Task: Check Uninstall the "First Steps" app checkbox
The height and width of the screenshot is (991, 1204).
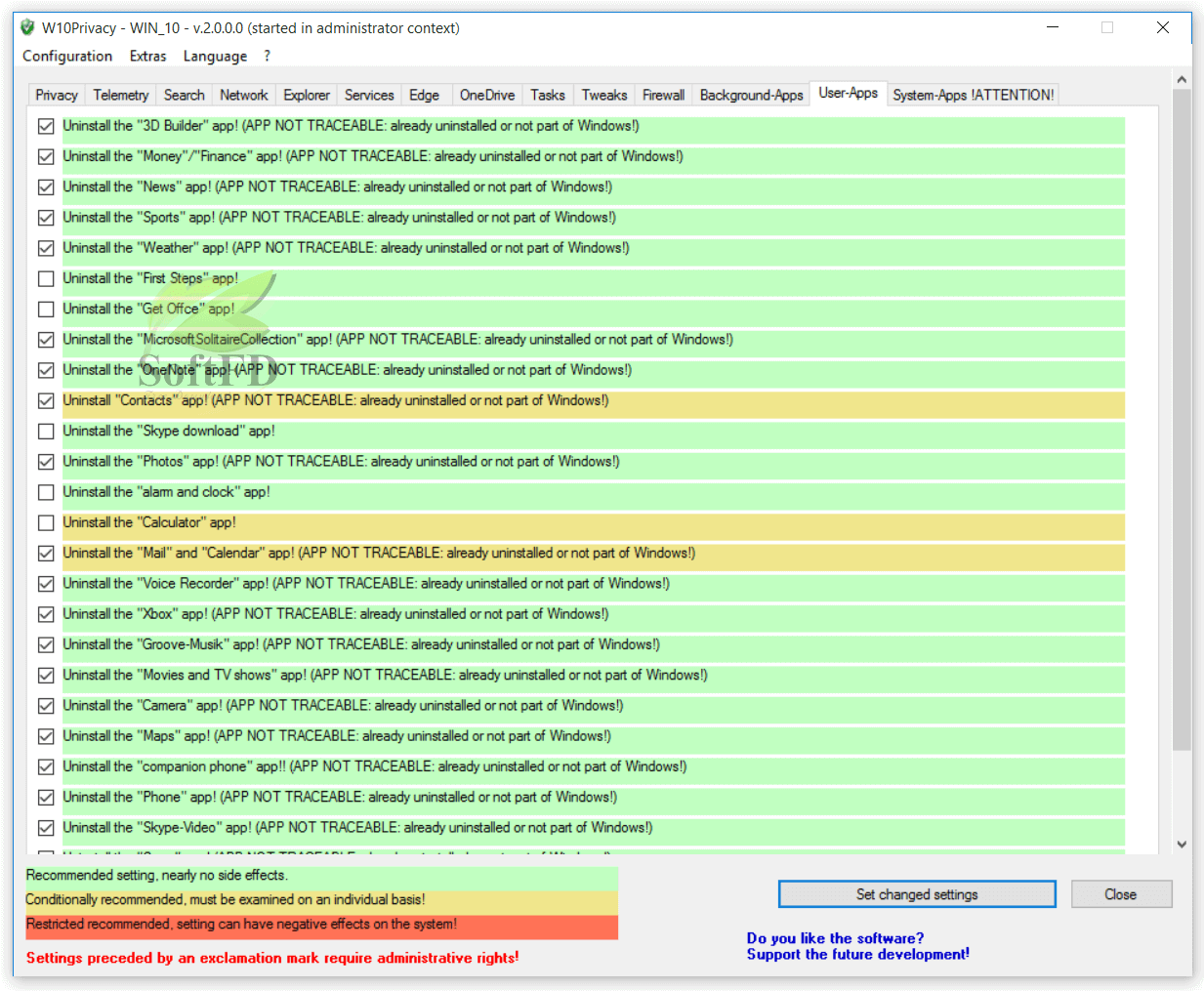Action: [46, 278]
